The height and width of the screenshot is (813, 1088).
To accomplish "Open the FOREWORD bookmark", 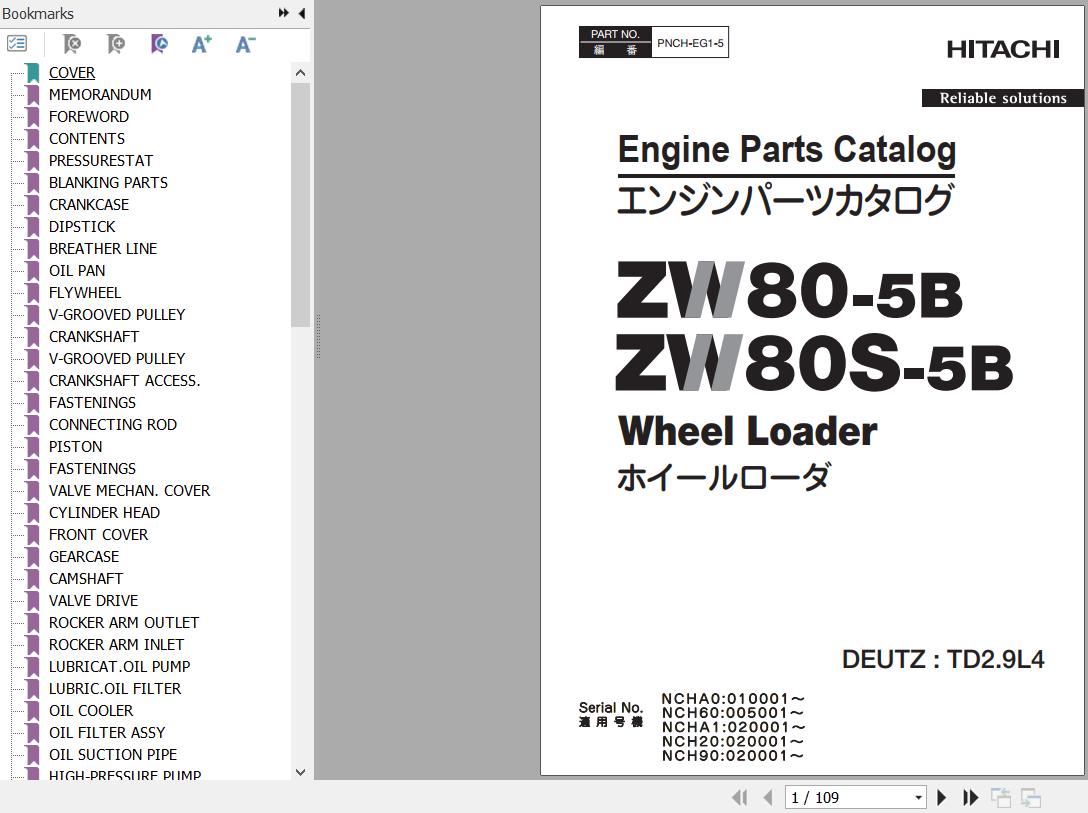I will [x=89, y=117].
